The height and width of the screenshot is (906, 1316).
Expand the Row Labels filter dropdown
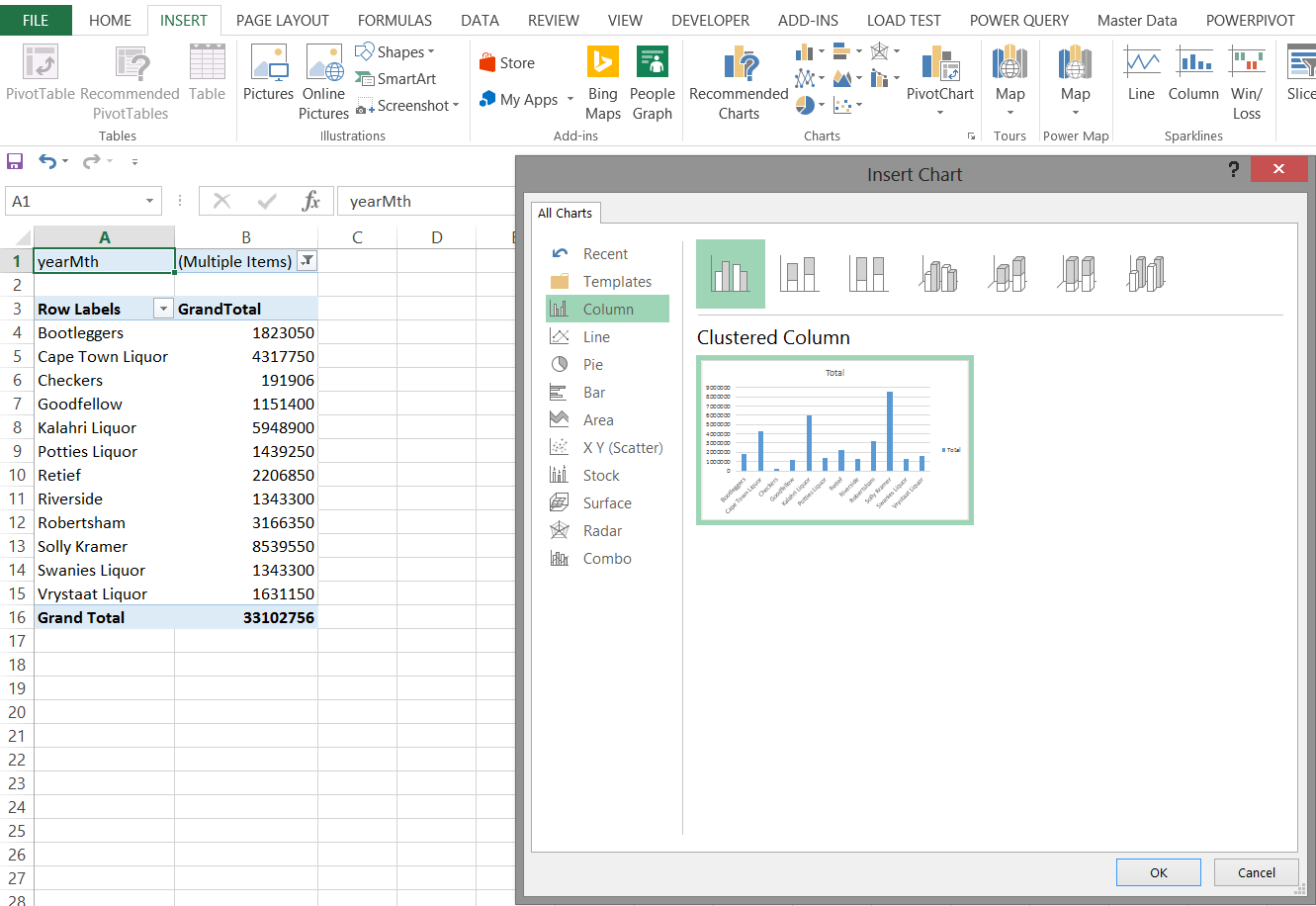tap(163, 310)
